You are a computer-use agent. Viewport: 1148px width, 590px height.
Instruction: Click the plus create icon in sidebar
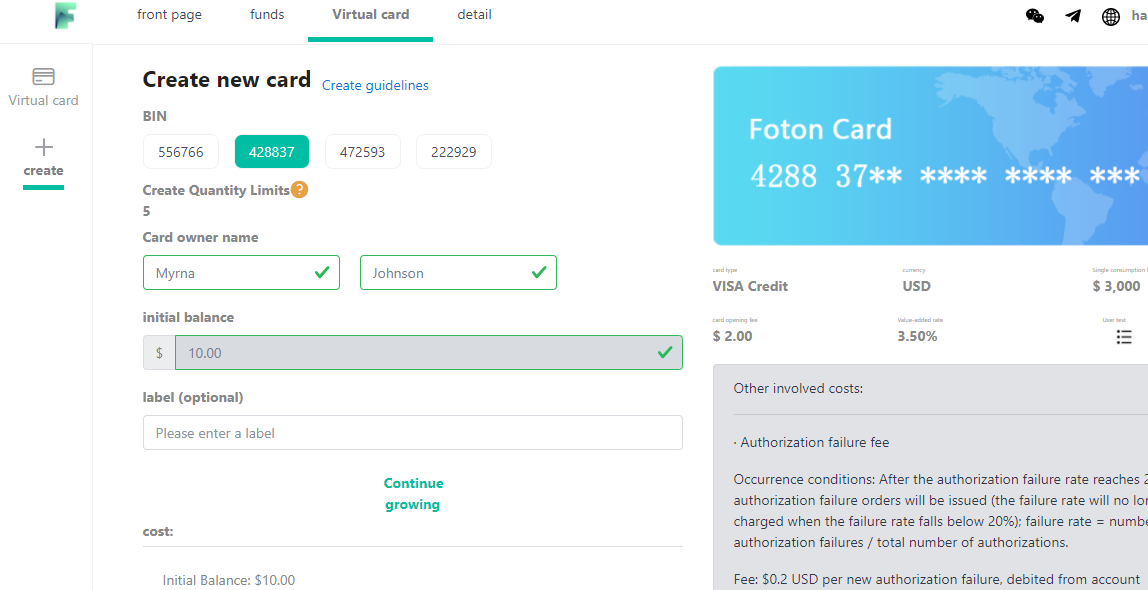point(43,148)
